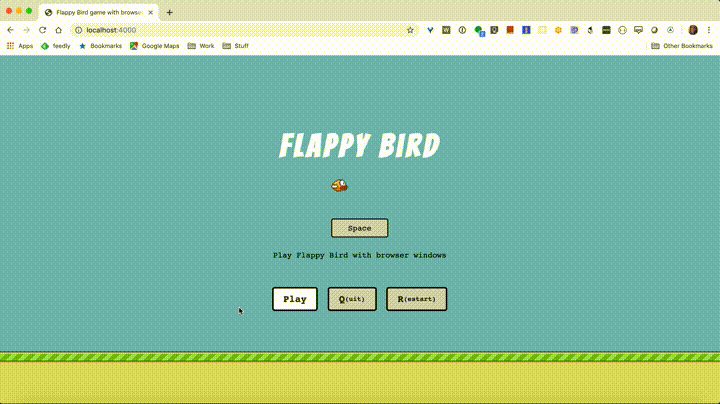
Task: Expand the Other Bookmarks folder
Action: 682,46
